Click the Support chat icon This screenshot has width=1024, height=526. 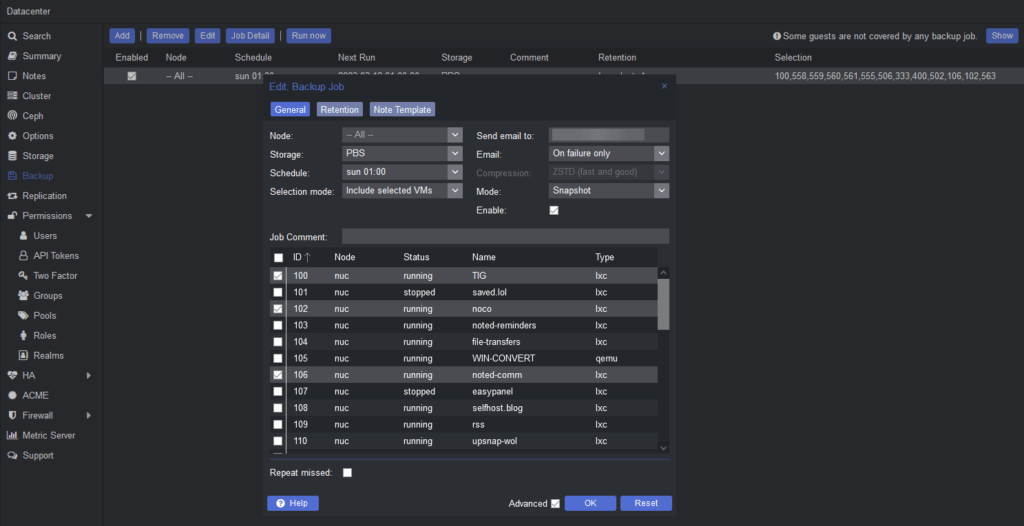[x=12, y=455]
